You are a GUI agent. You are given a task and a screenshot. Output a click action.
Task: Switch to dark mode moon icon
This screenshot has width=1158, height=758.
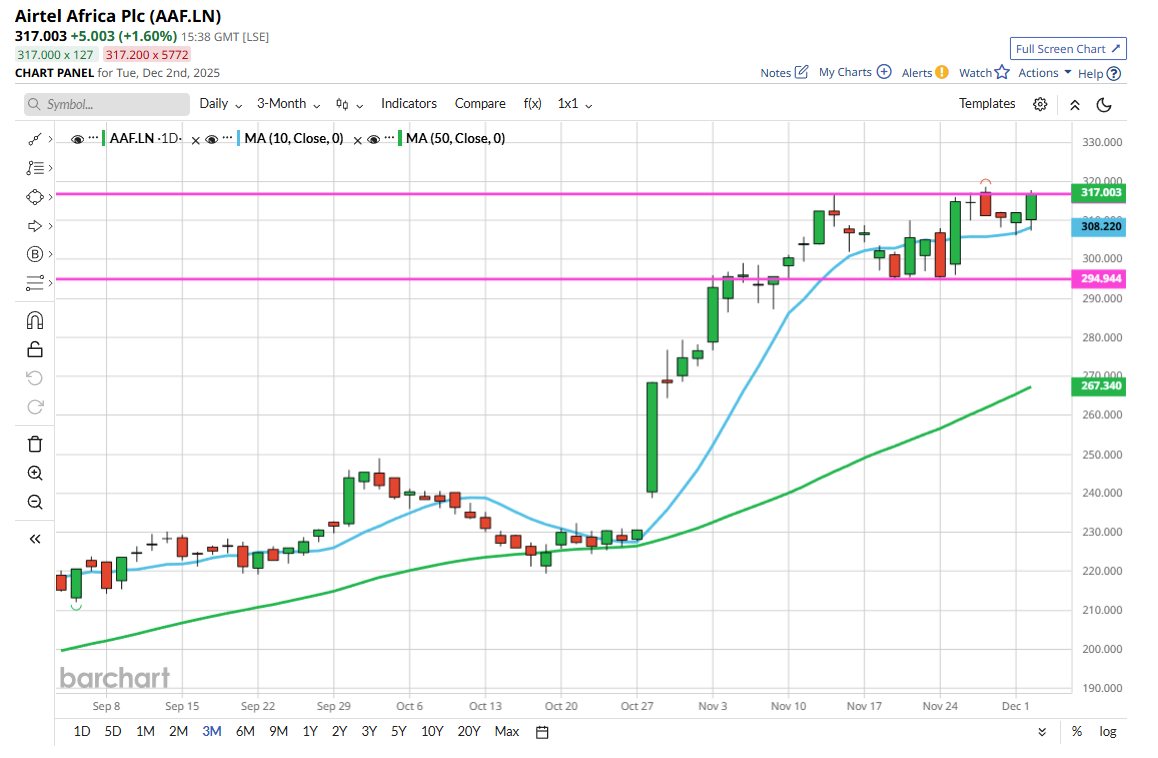tap(1104, 104)
